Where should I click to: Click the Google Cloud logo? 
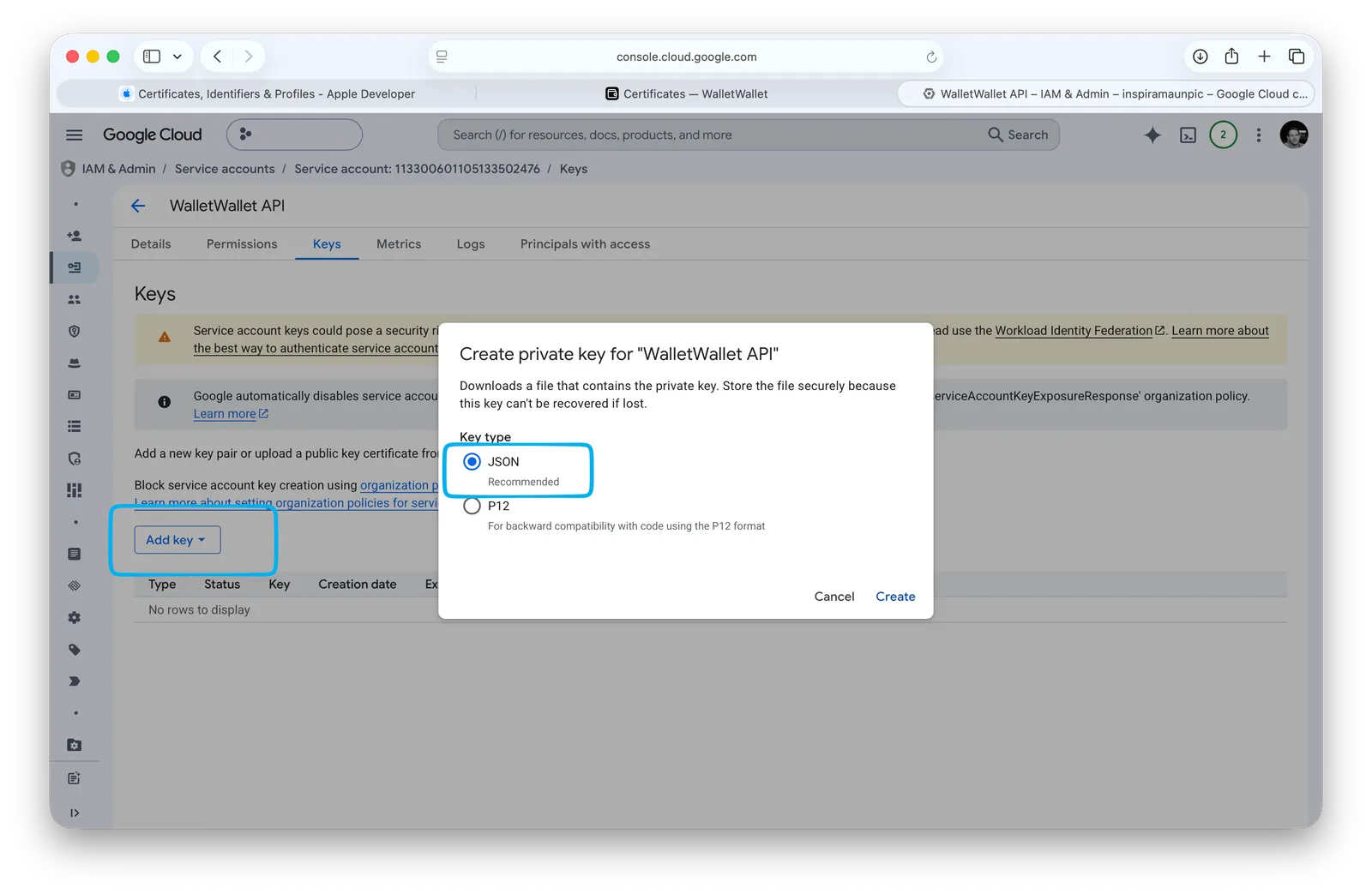click(x=153, y=135)
